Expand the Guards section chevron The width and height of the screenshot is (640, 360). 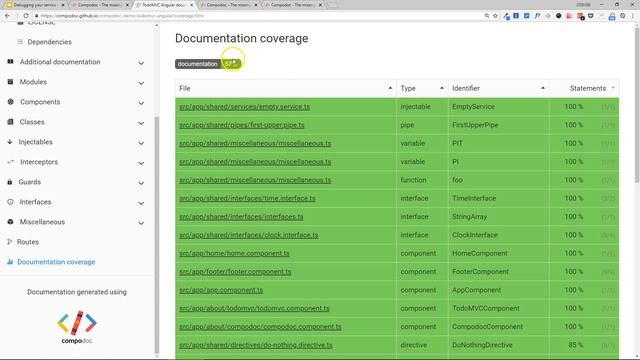[141, 183]
